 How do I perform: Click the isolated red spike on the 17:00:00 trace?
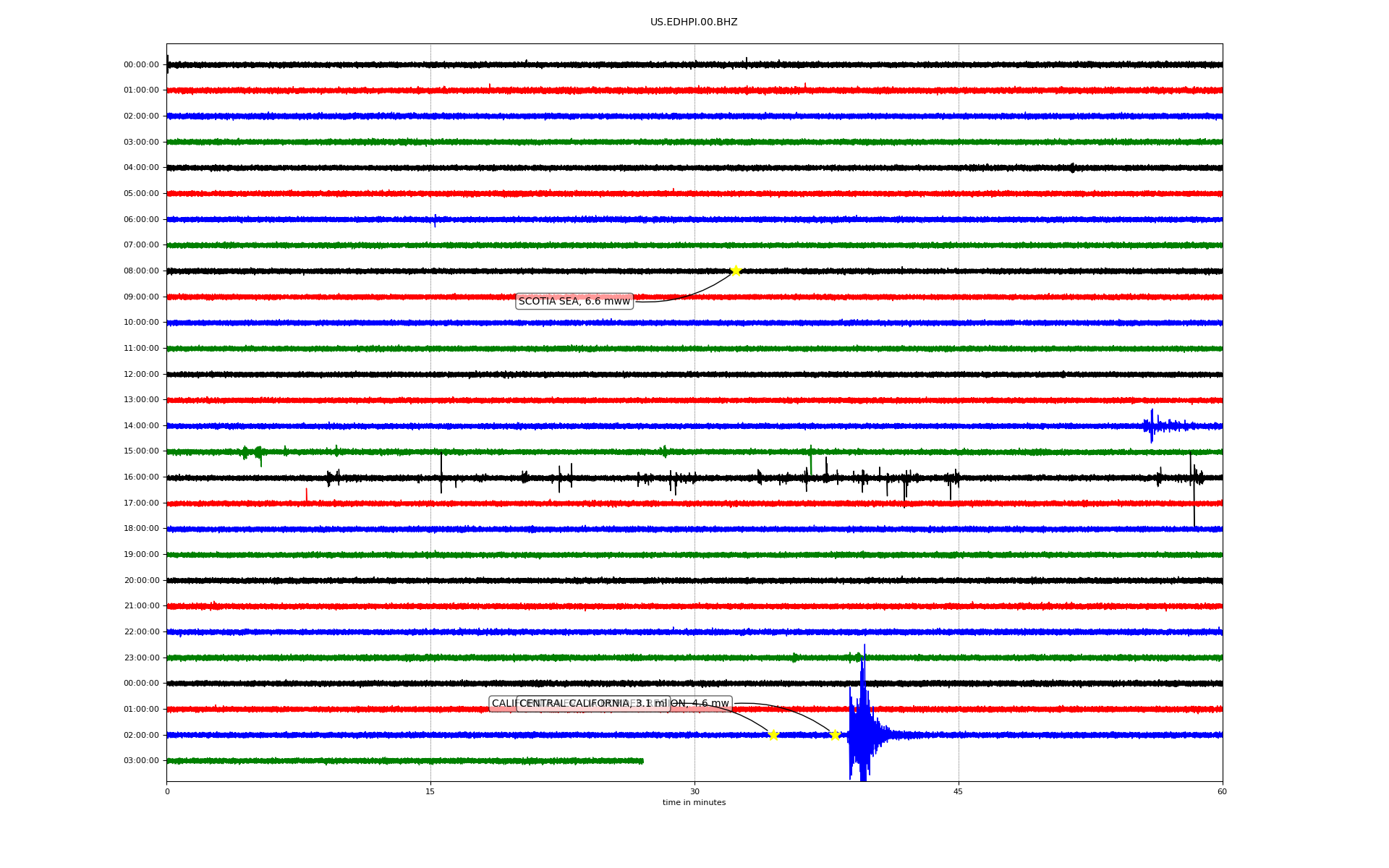[x=306, y=495]
